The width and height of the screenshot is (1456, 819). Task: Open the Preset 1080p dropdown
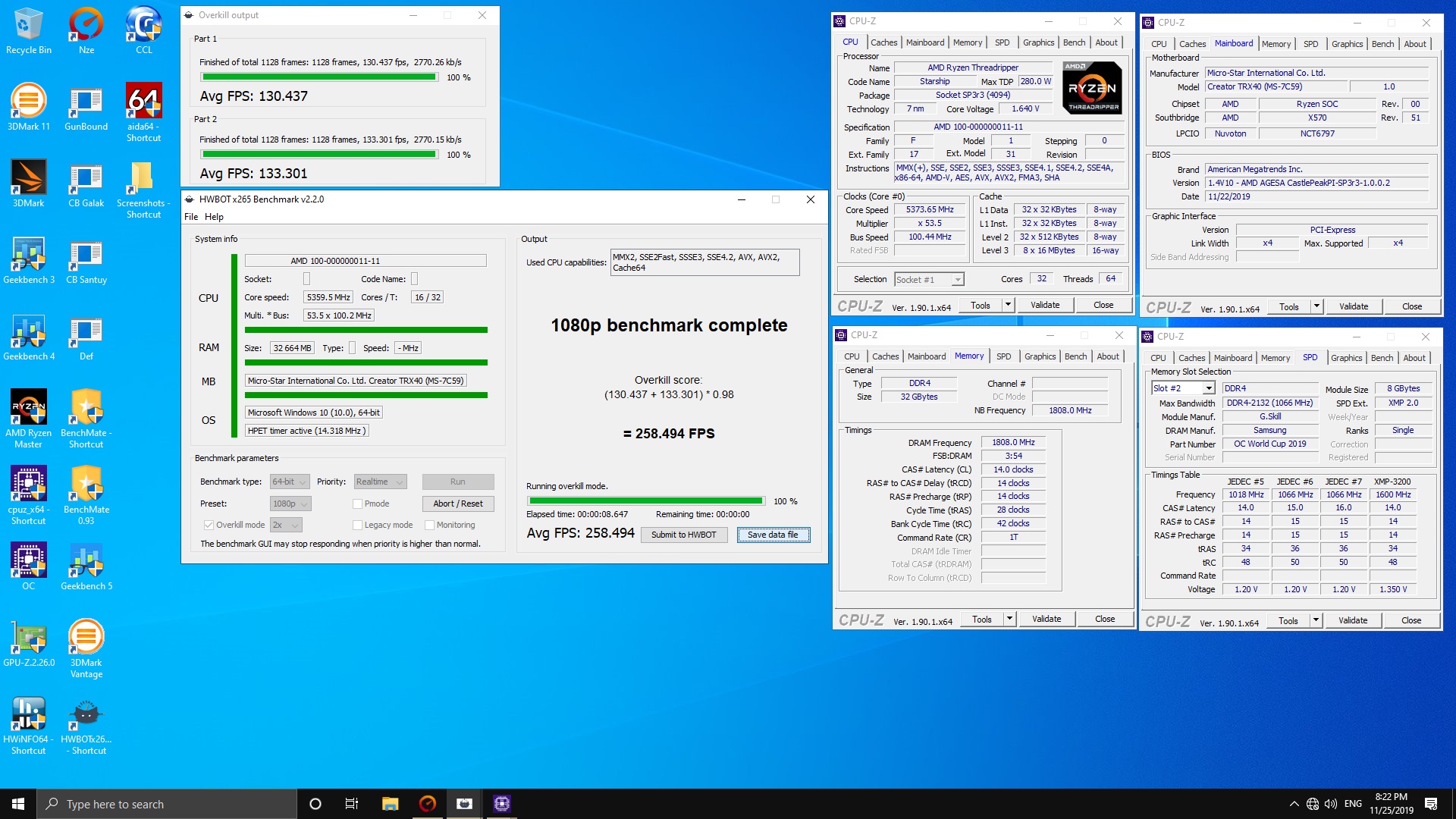[x=290, y=504]
